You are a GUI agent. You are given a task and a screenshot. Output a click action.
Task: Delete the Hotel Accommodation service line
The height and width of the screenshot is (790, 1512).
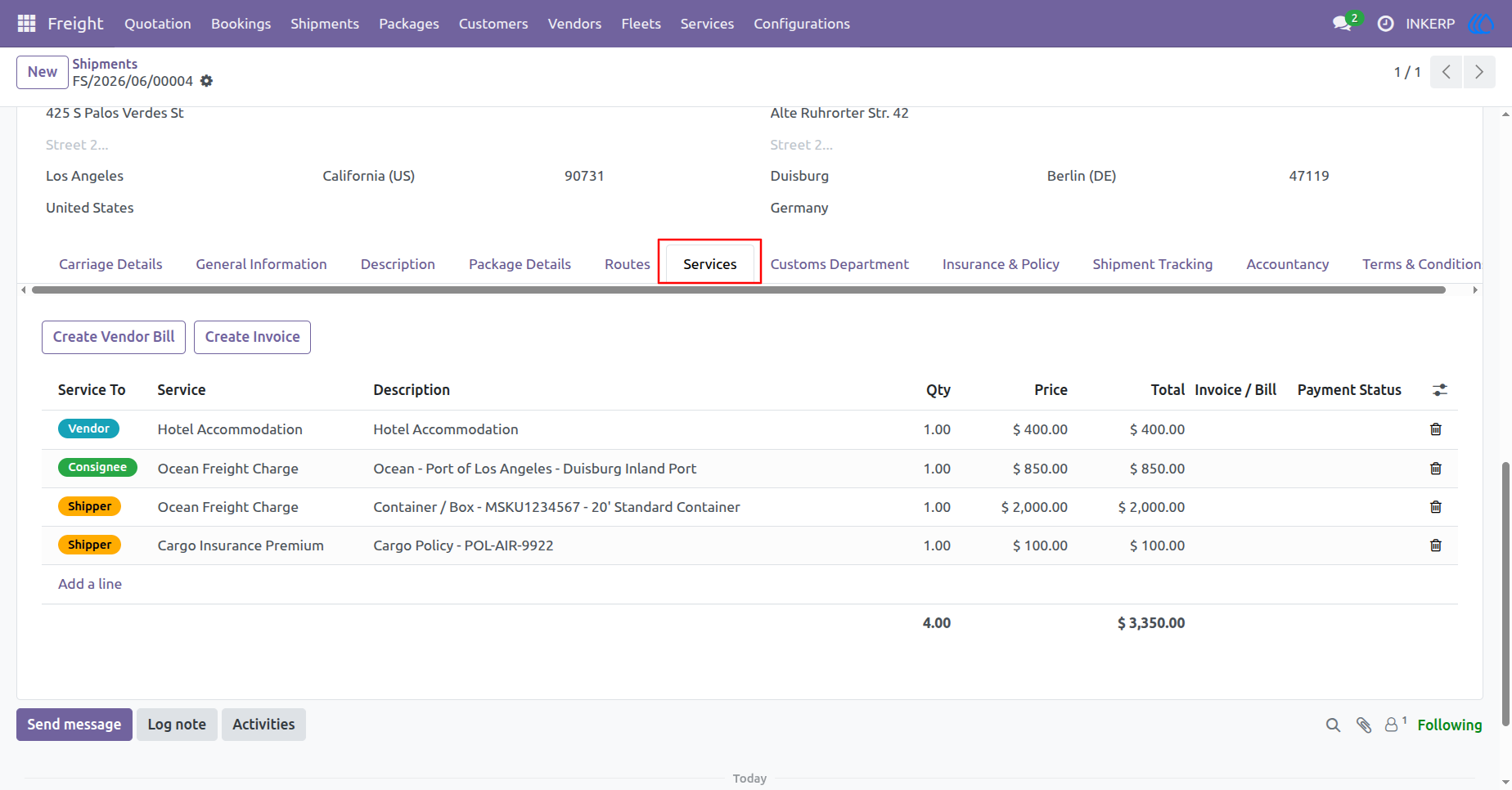tap(1435, 429)
